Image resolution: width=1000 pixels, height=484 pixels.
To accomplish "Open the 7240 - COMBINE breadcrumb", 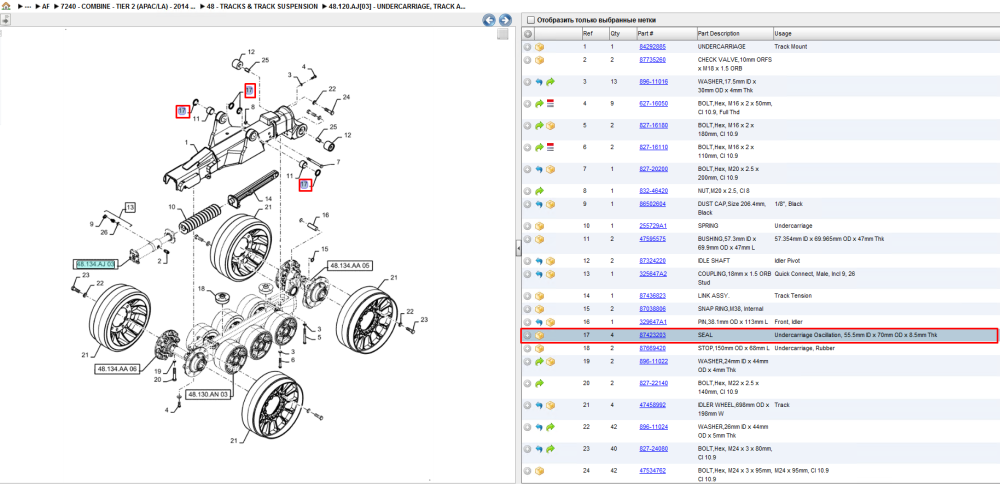I will coord(128,5).
